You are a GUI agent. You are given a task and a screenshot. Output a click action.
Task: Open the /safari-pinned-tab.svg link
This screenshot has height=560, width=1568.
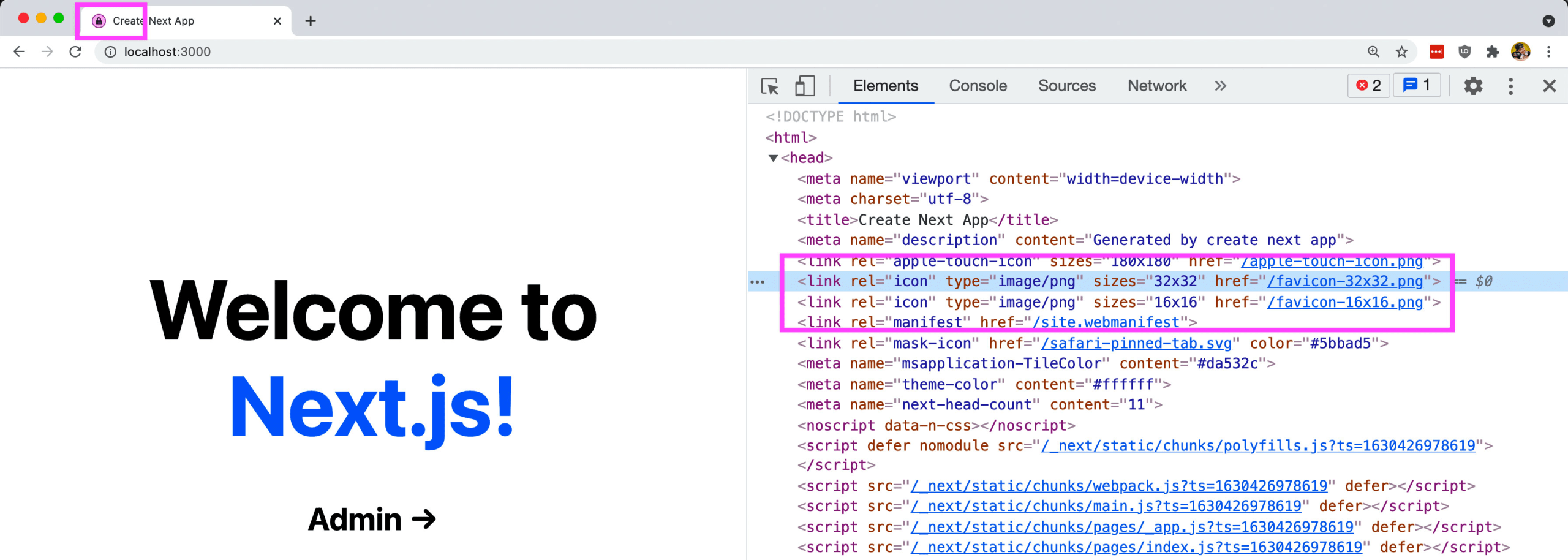tap(1136, 344)
